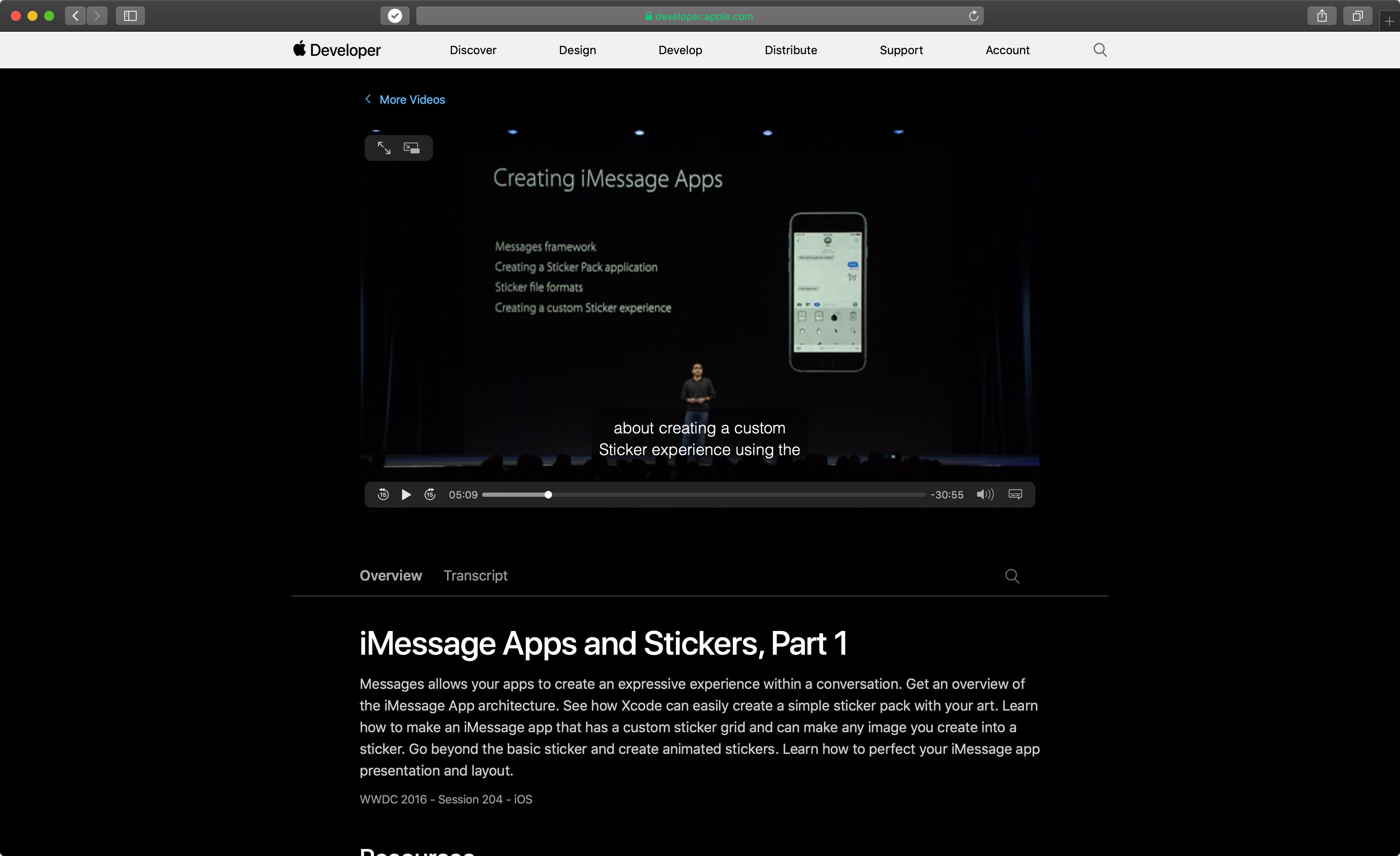Image resolution: width=1400 pixels, height=856 pixels.
Task: Show Safari sidebar
Action: click(x=130, y=16)
